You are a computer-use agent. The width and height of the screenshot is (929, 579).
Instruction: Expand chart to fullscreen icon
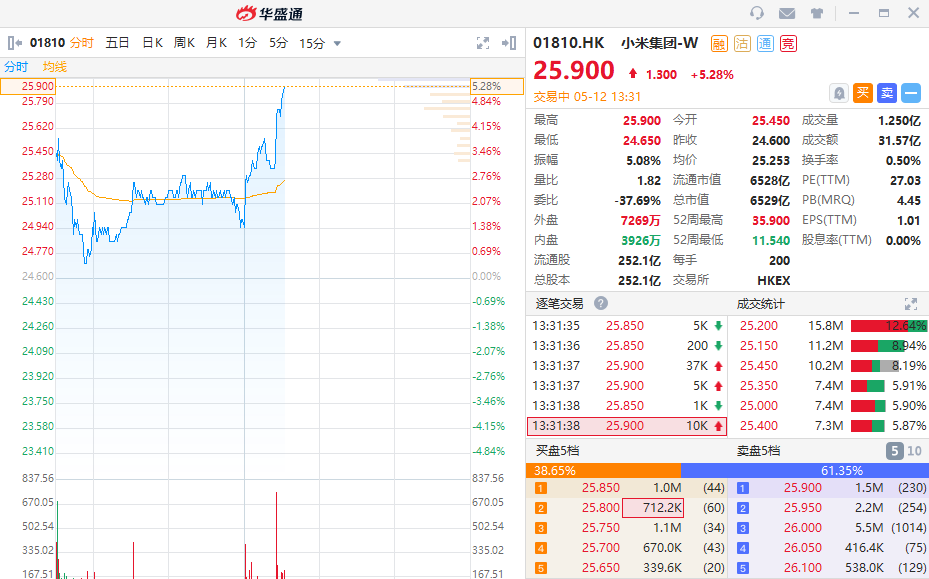point(483,43)
